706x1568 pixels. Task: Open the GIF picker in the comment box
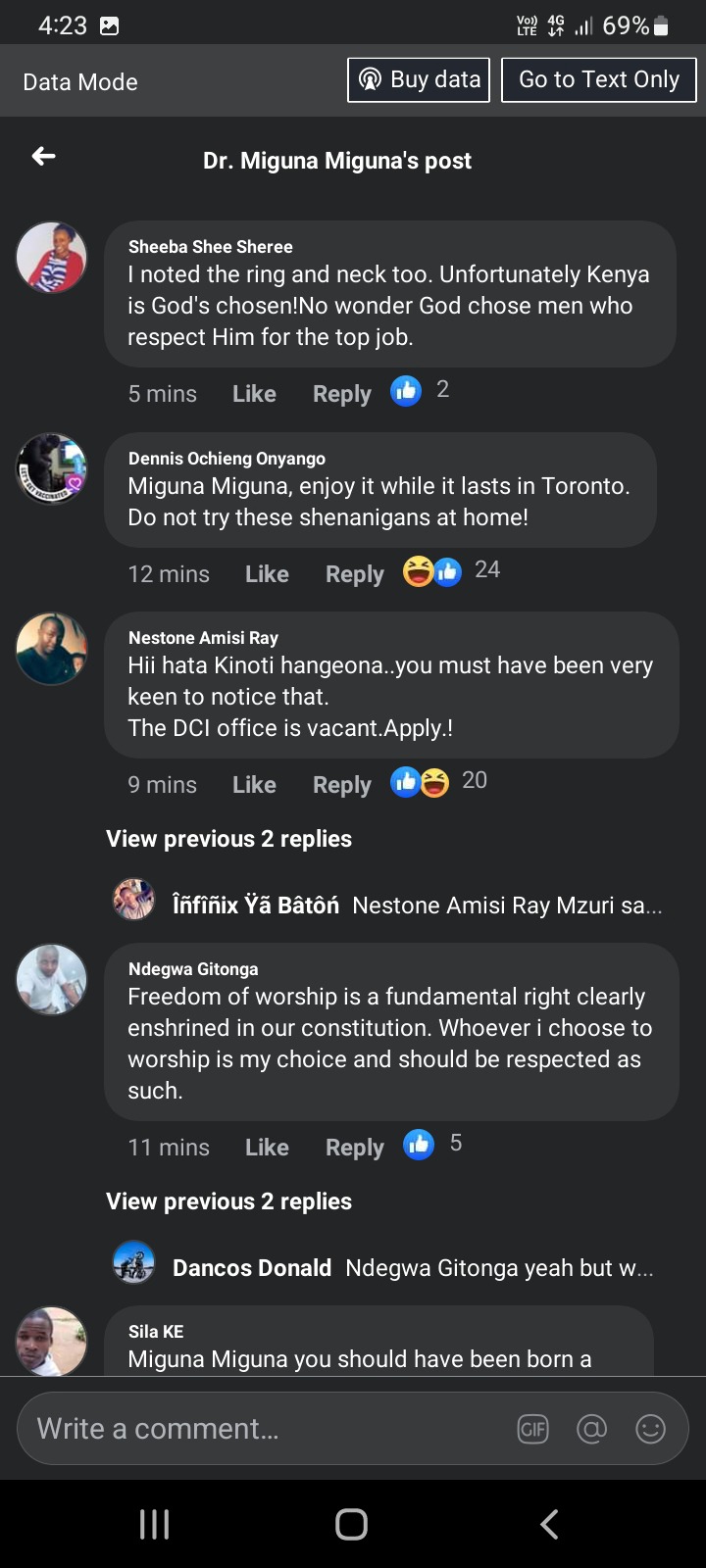coord(532,1429)
